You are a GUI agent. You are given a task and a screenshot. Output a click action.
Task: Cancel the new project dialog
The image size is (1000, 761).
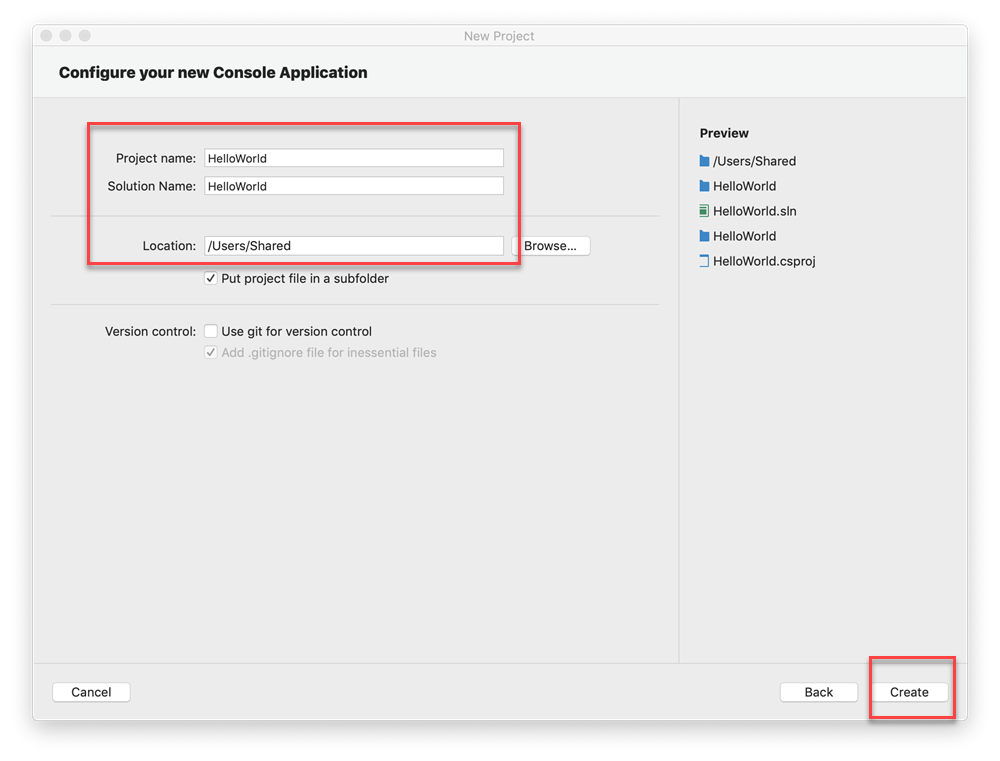(x=91, y=692)
